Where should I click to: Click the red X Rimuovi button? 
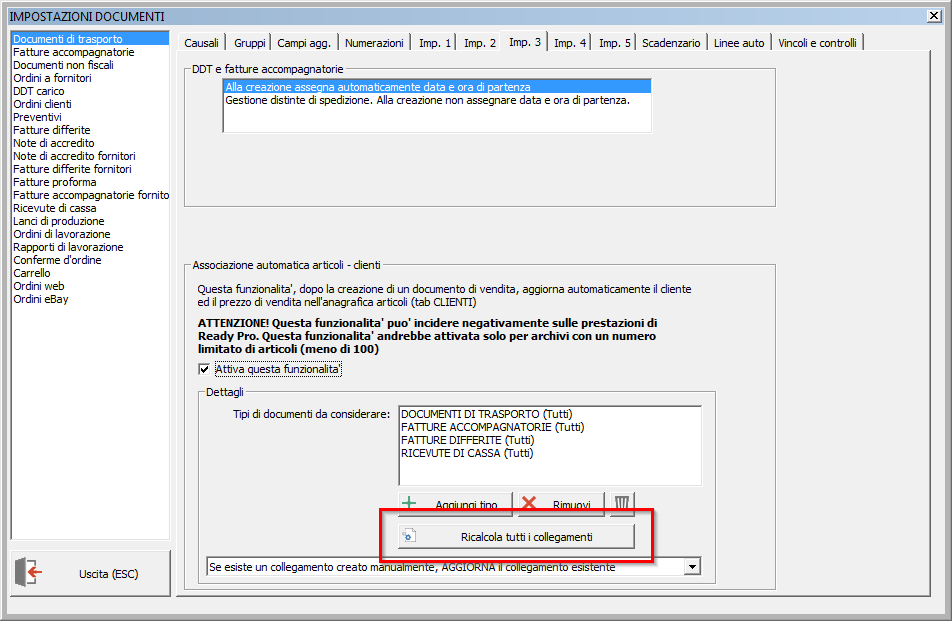point(561,504)
